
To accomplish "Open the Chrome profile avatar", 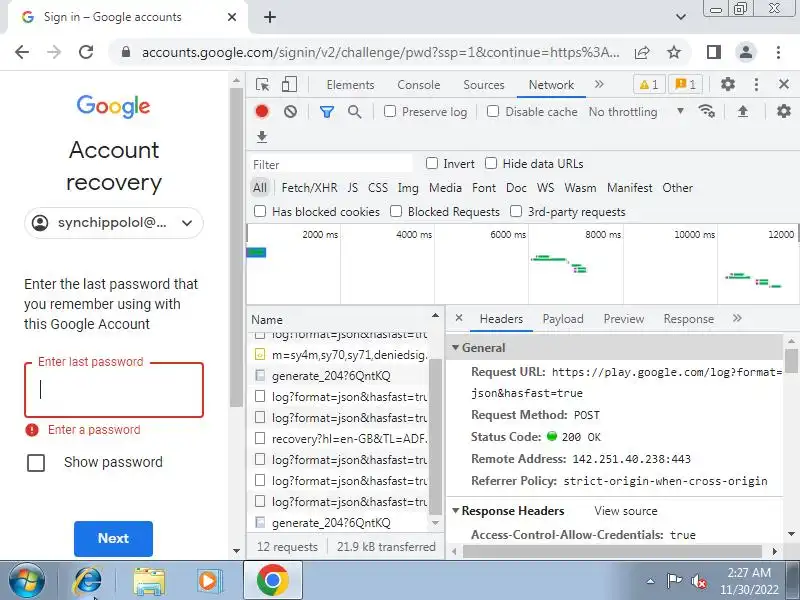I will point(746,52).
